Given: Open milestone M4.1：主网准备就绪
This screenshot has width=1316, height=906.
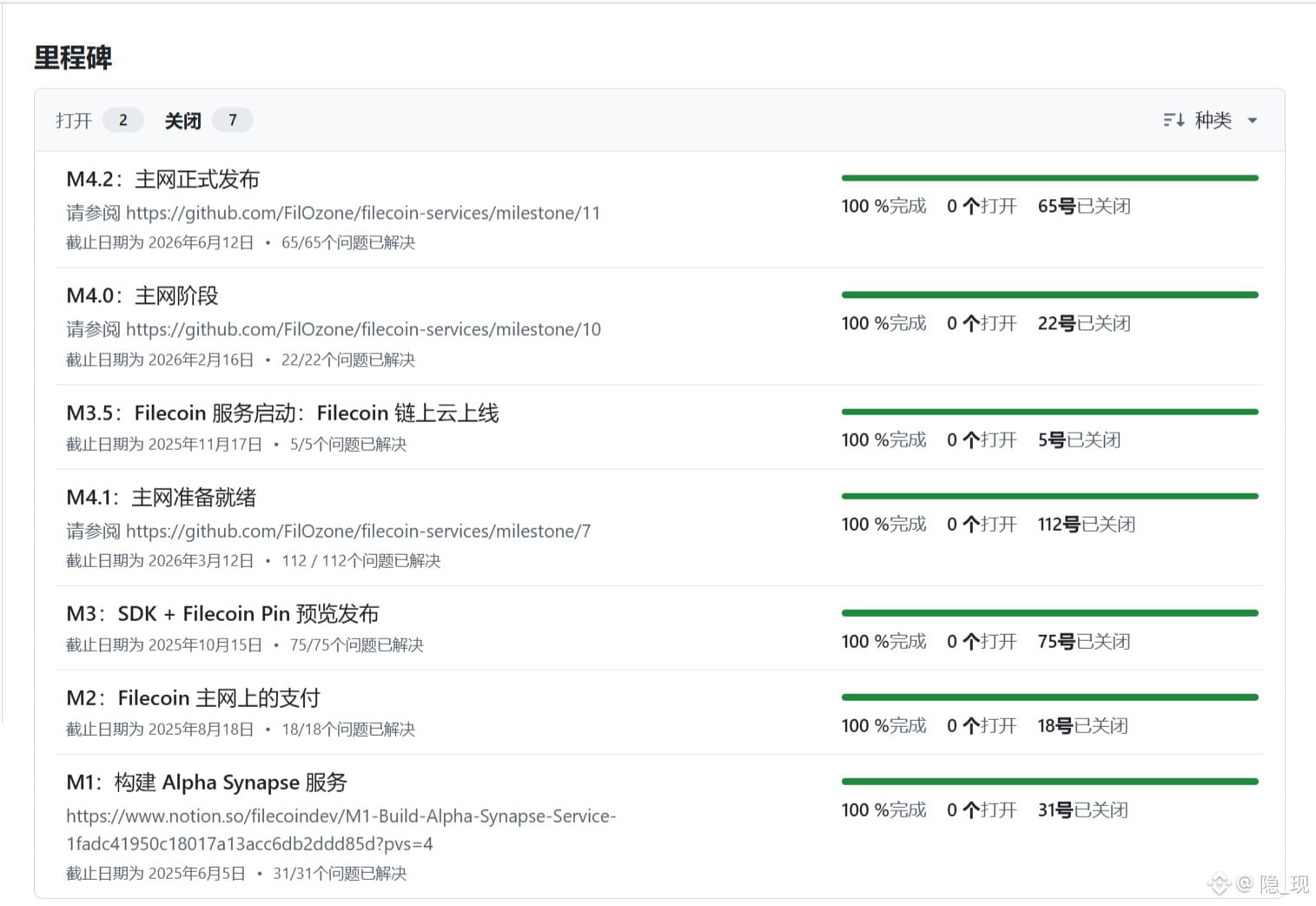Looking at the screenshot, I should click(162, 497).
